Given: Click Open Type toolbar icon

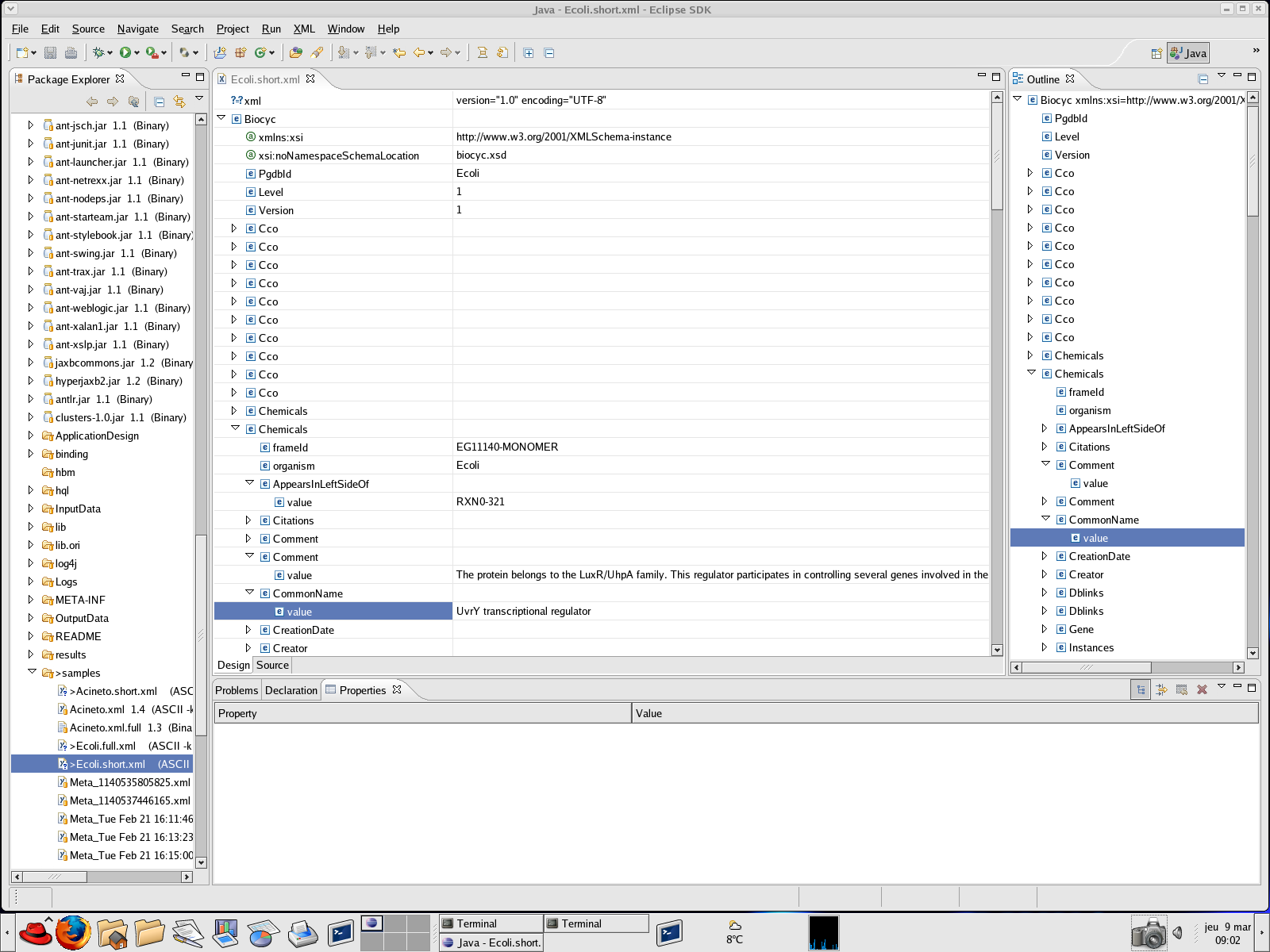Looking at the screenshot, I should click(x=296, y=52).
